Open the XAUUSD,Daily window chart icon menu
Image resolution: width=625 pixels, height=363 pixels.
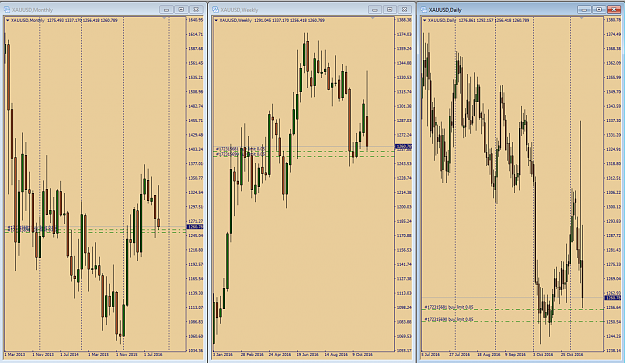(x=424, y=10)
